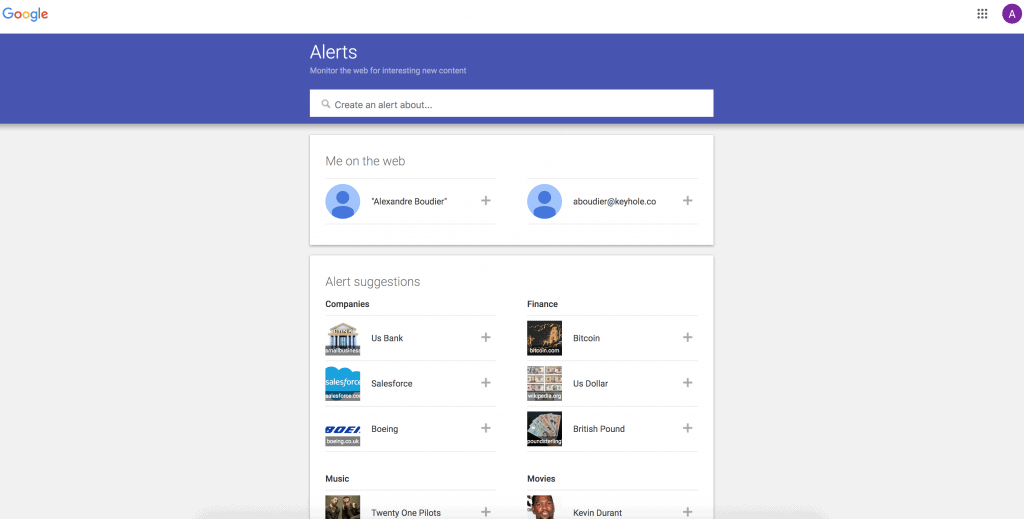
Task: Click the Alerts page title
Action: click(x=334, y=52)
